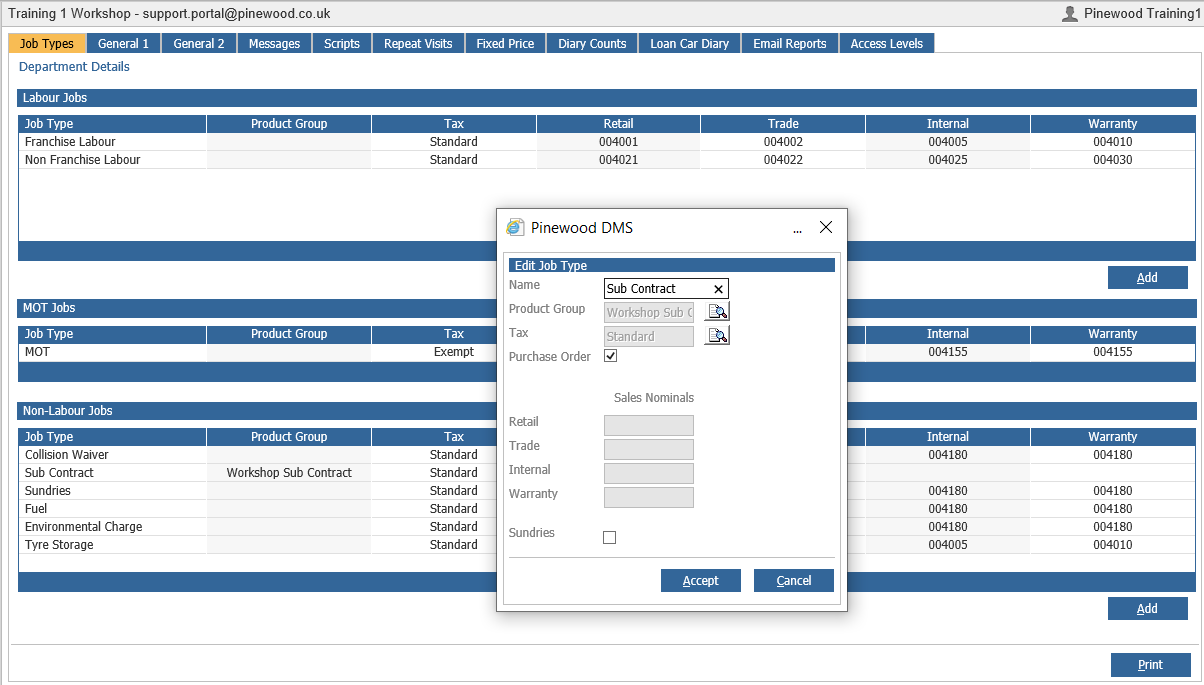Click the Warranty nominal field
This screenshot has height=685, width=1204.
649,498
